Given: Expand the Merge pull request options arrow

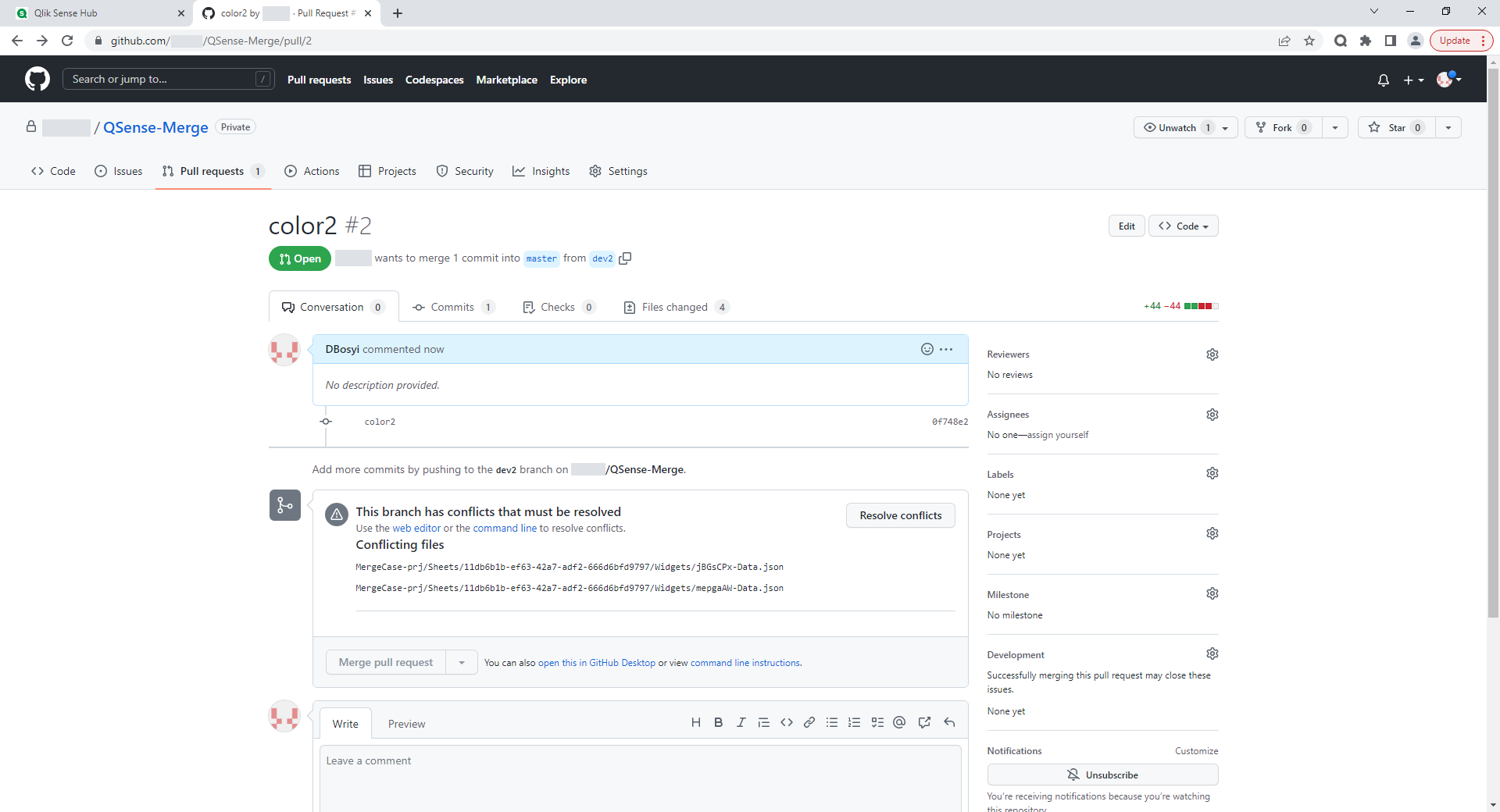Looking at the screenshot, I should pyautogui.click(x=462, y=662).
